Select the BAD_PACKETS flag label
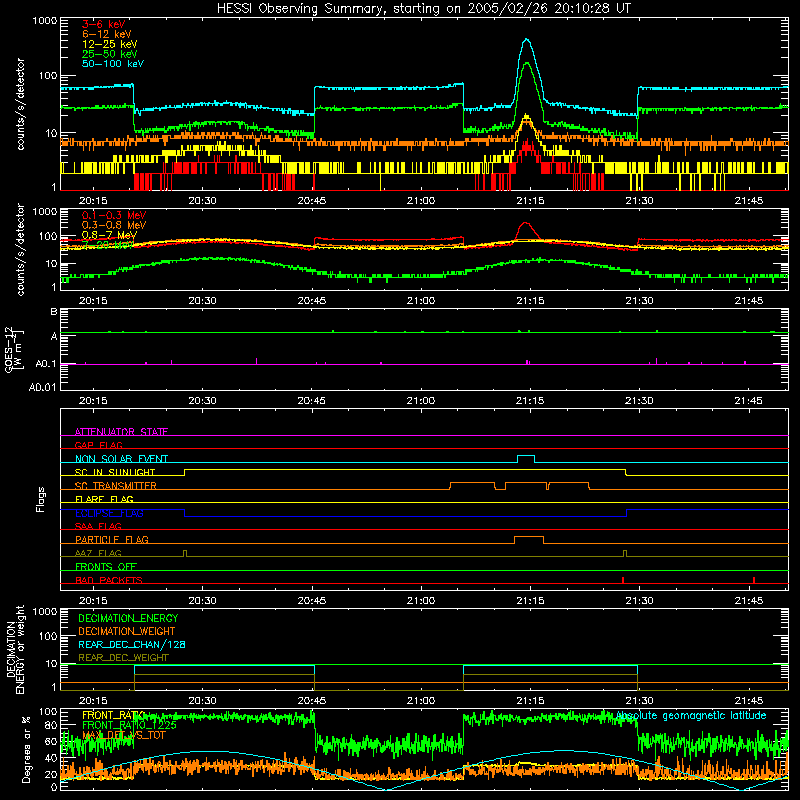Screen dimensions: 800x800 pyautogui.click(x=109, y=580)
